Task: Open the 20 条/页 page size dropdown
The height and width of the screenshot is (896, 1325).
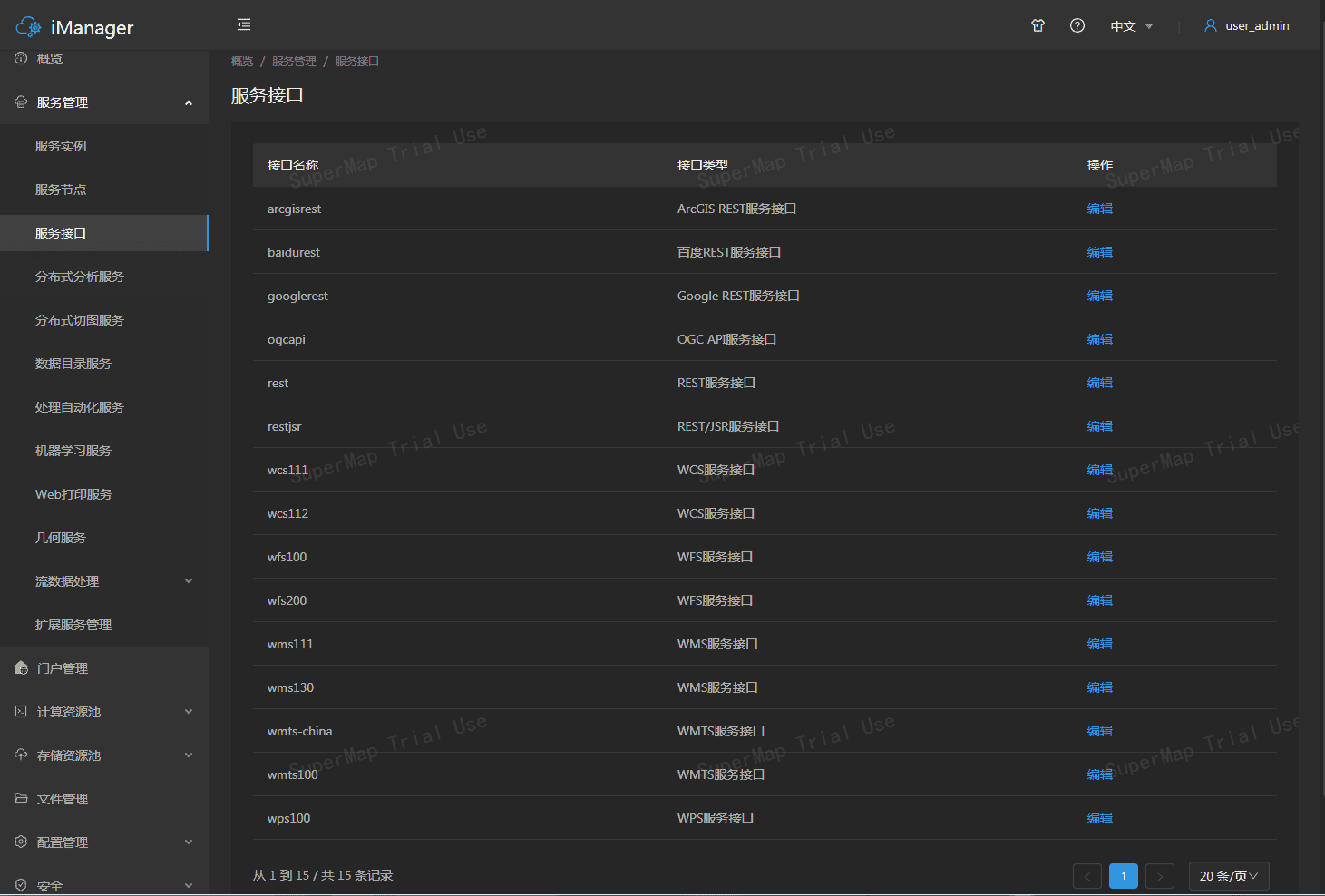Action: point(1229,876)
